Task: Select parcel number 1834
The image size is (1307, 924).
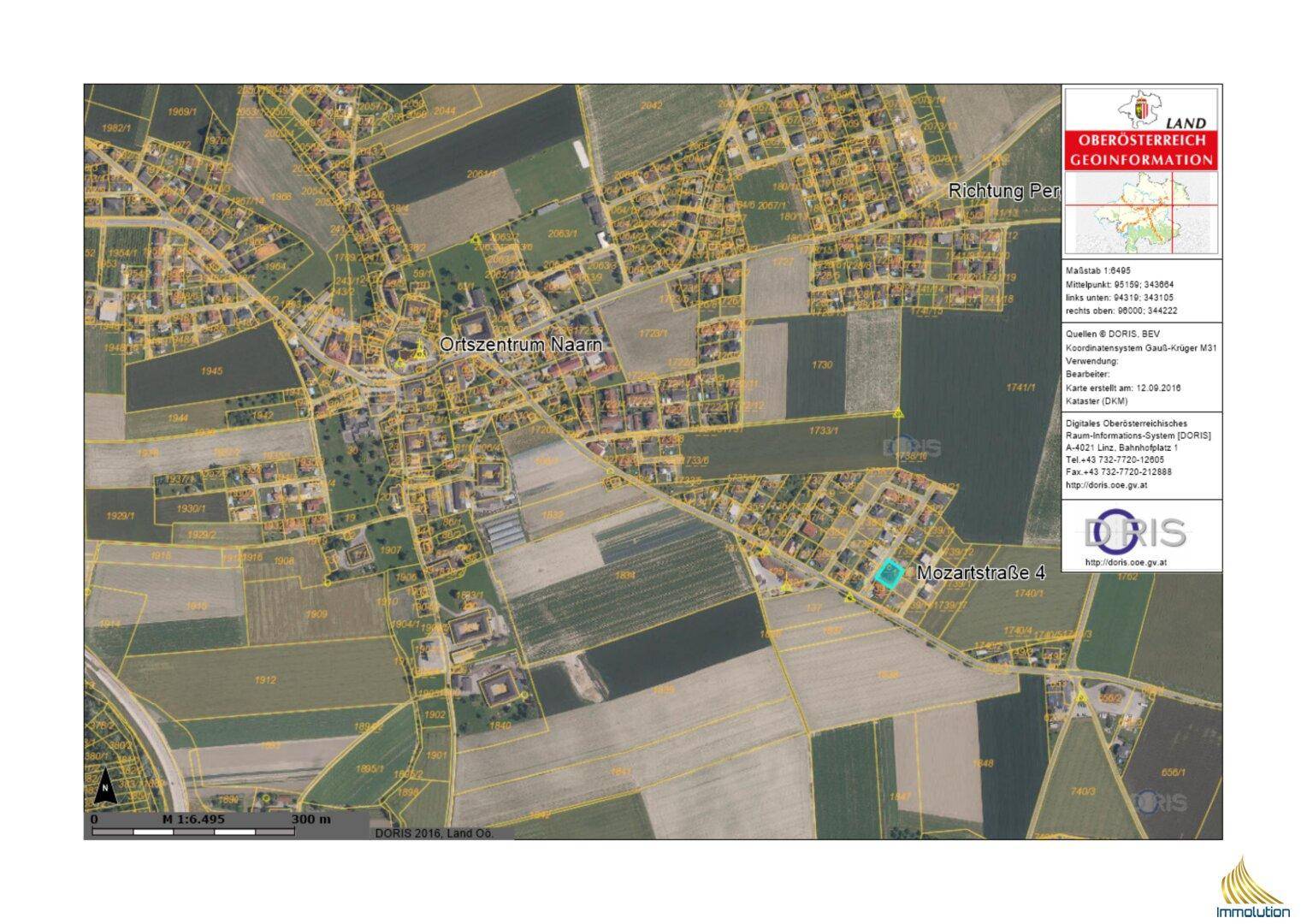Action: 625,576
